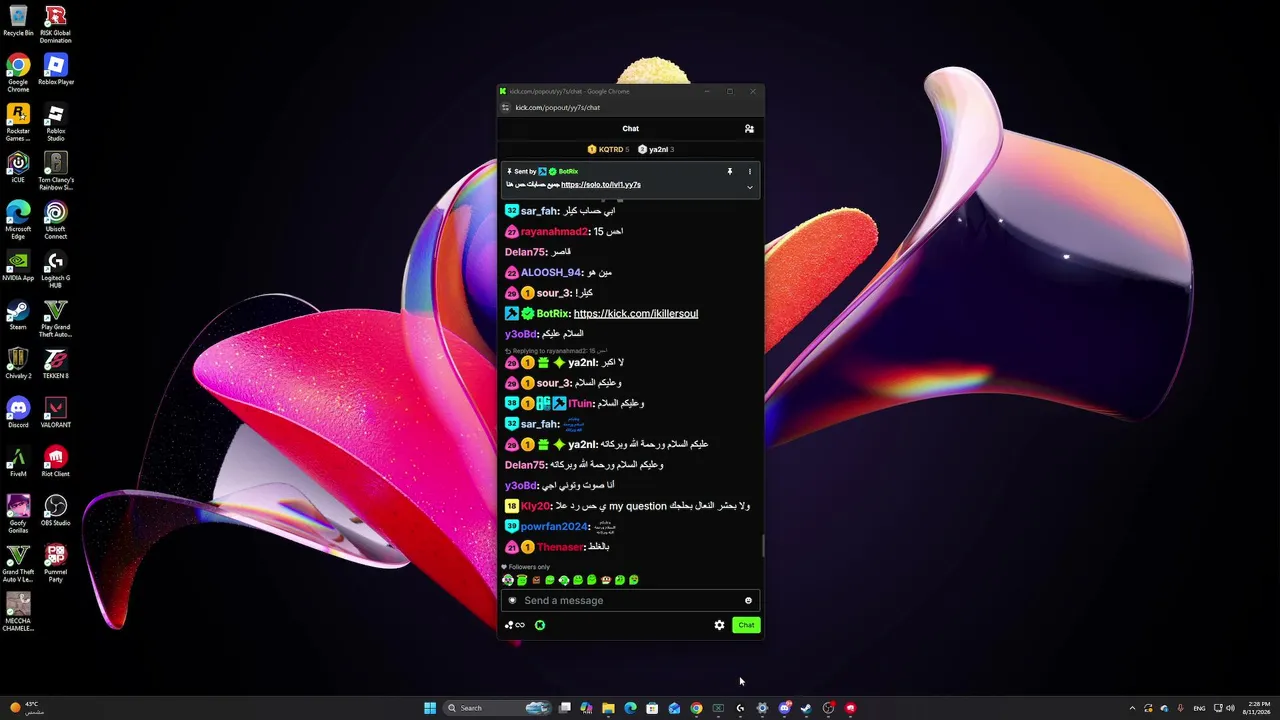This screenshot has height=720, width=1280.
Task: Open Discord desktop shortcut
Action: 18,412
